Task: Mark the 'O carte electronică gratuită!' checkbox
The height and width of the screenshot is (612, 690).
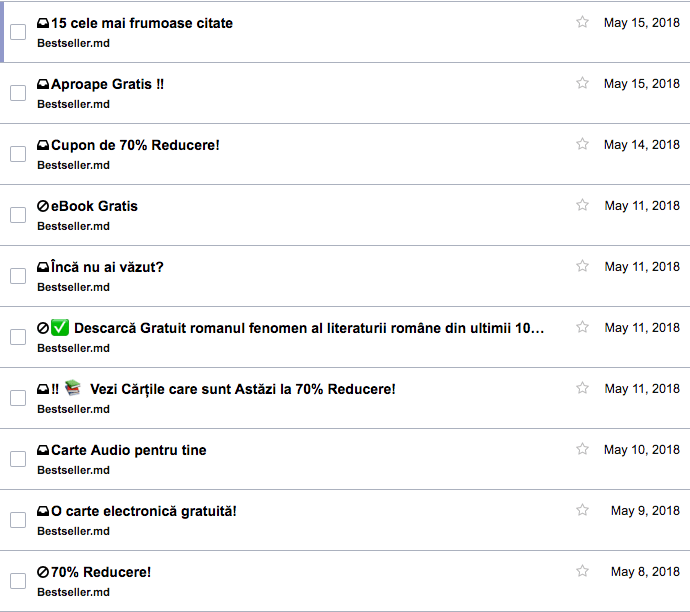Action: point(18,520)
